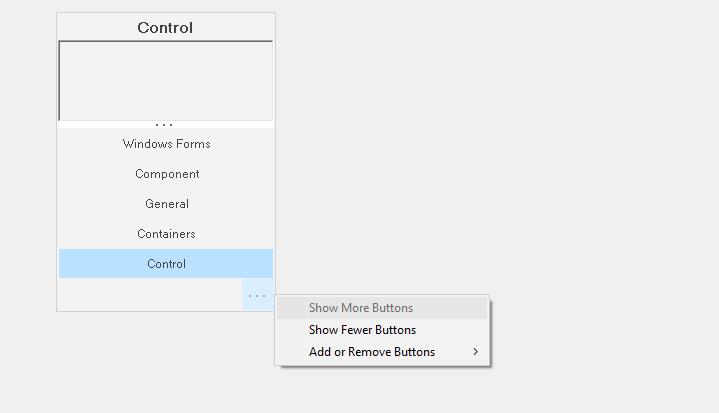Click the blank icon margin beside Add or Remove Buttons
Viewport: 719px width, 413px height.
[x=292, y=352]
